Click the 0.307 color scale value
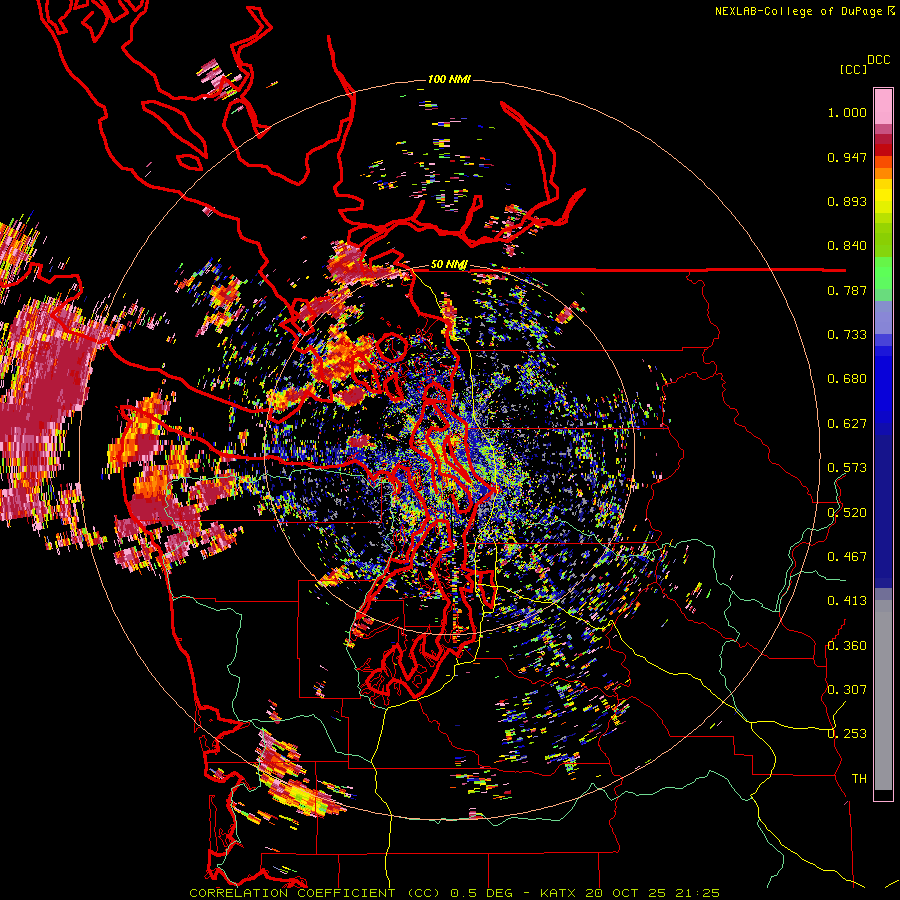 (x=847, y=690)
